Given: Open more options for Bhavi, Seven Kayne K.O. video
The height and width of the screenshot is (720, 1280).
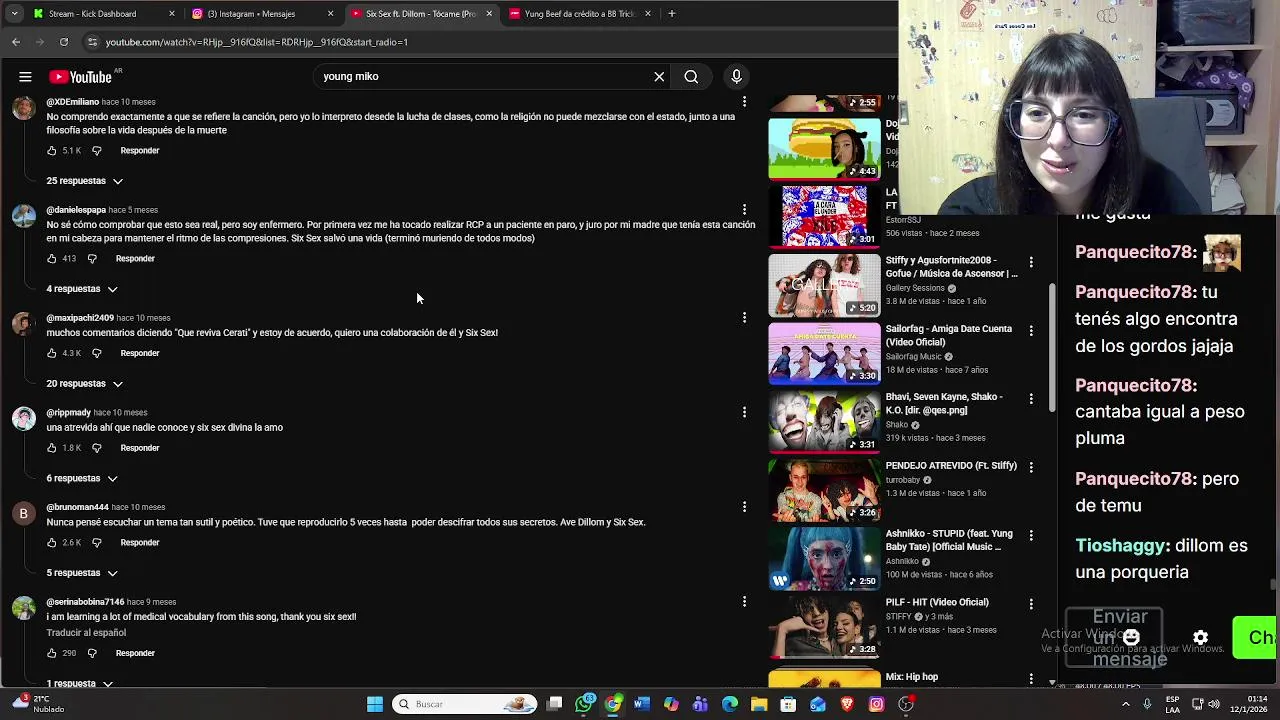Looking at the screenshot, I should [x=1031, y=398].
